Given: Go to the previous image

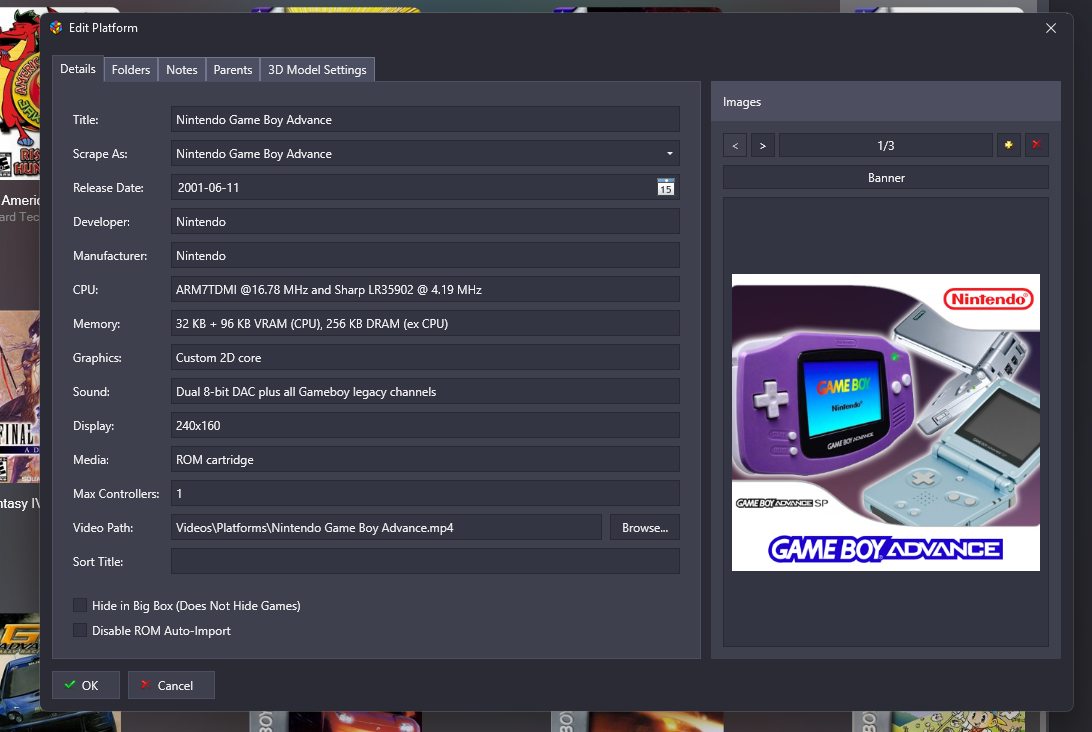Looking at the screenshot, I should coord(735,146).
